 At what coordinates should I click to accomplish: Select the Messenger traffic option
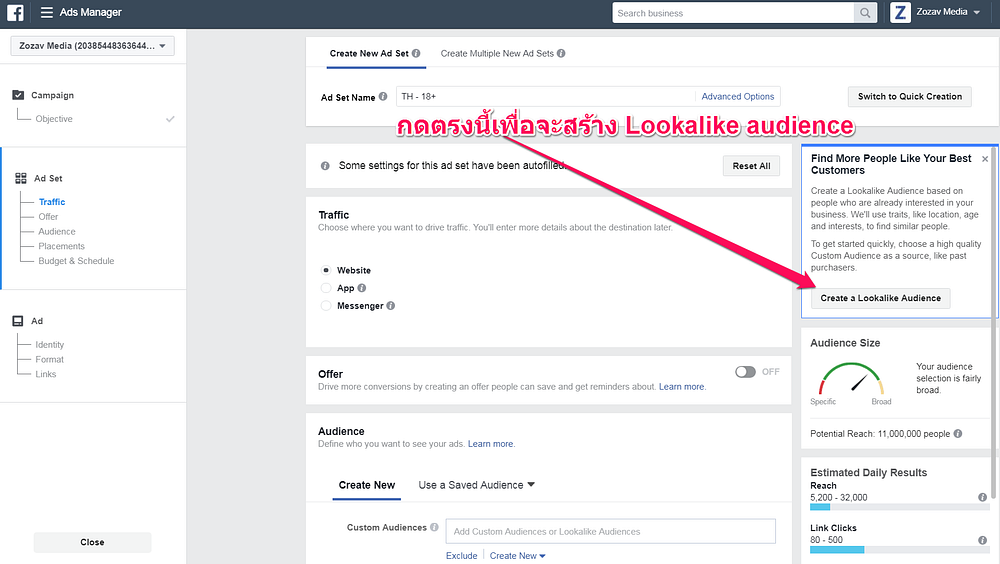(326, 306)
